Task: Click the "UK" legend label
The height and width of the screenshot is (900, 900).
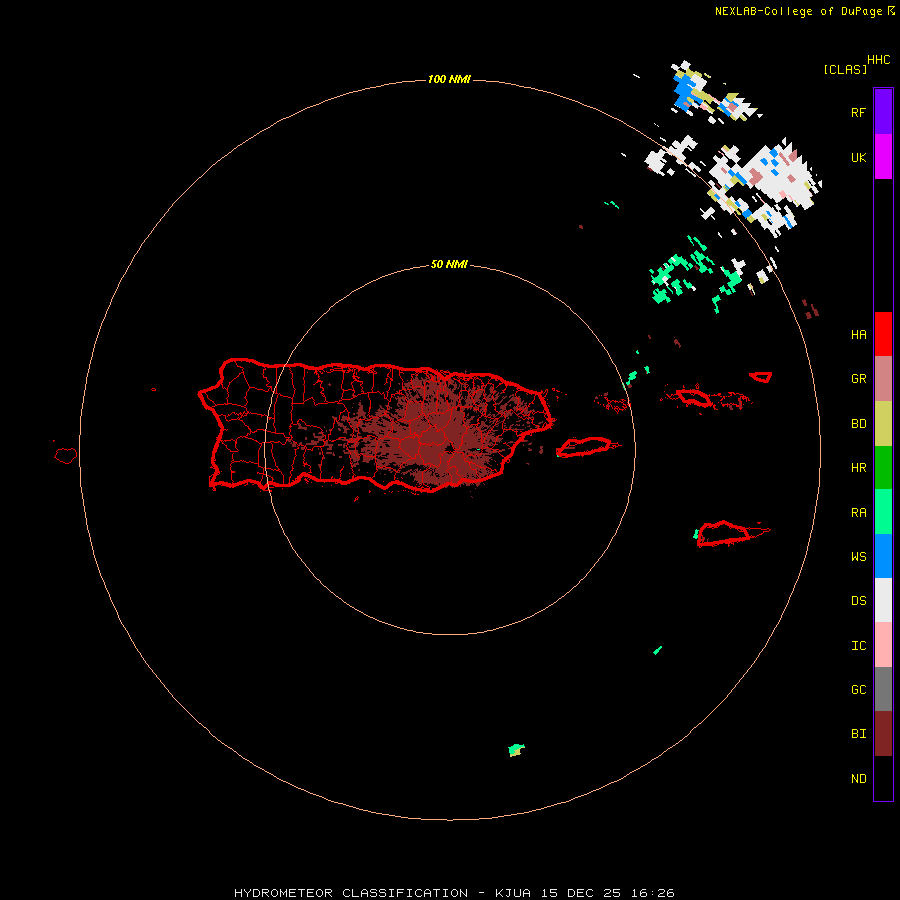Action: [859, 157]
